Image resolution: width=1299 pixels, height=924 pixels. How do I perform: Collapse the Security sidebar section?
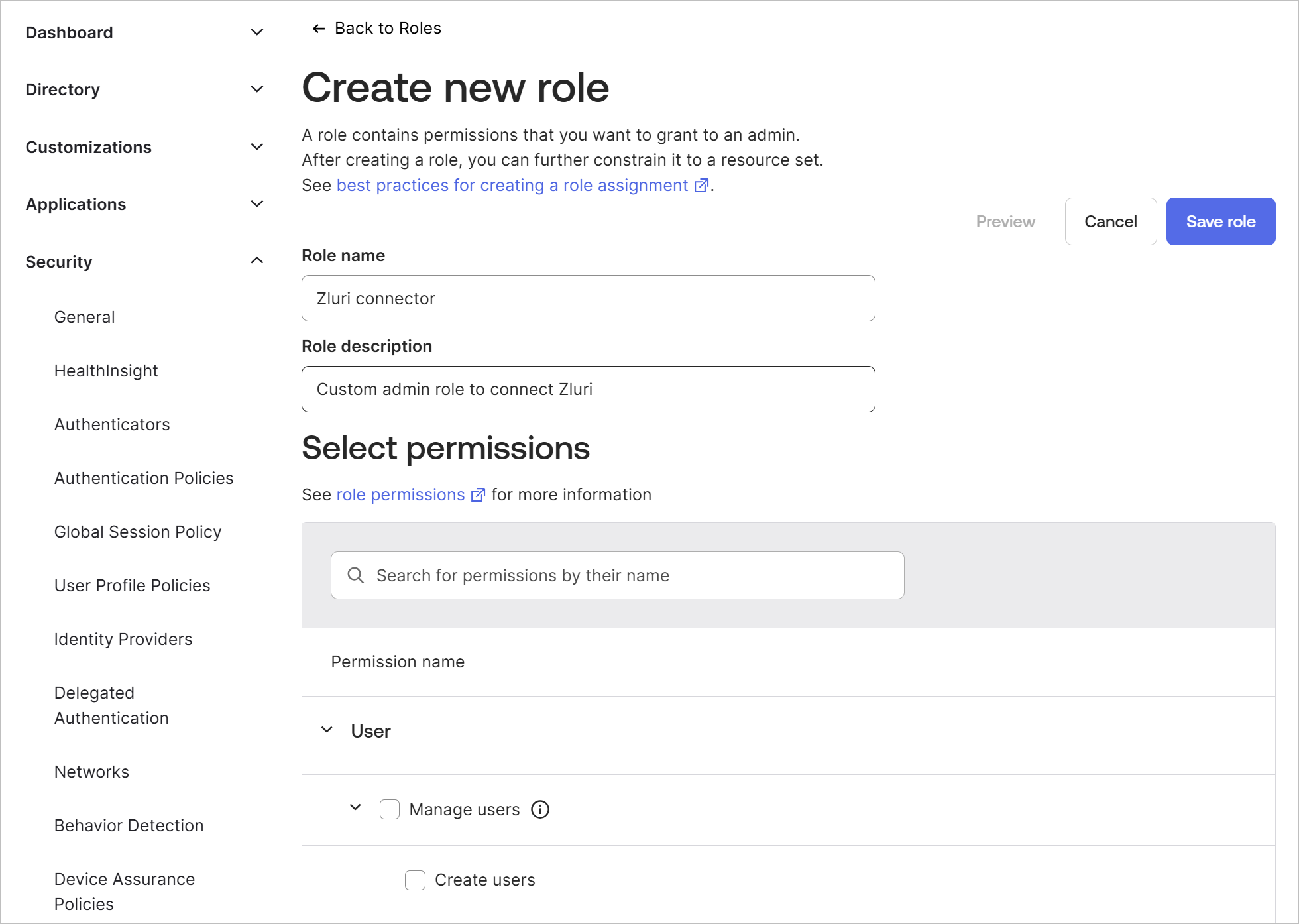[257, 261]
